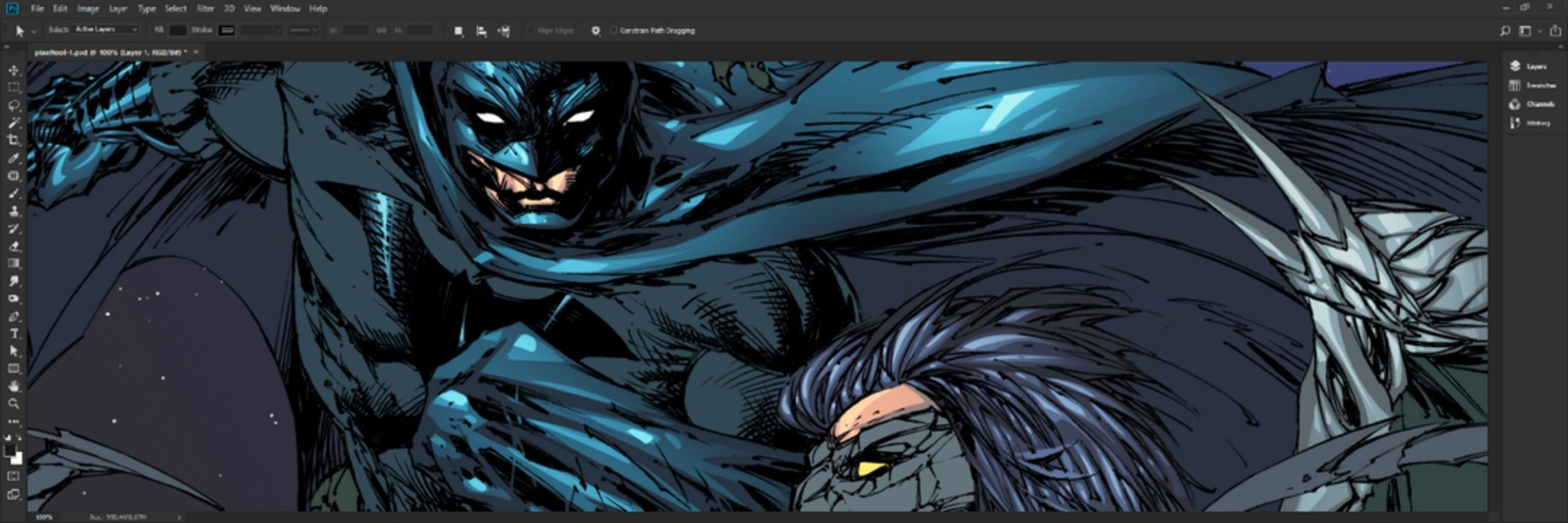The height and width of the screenshot is (523, 1568).
Task: Select the Eraser tool
Action: [x=14, y=246]
